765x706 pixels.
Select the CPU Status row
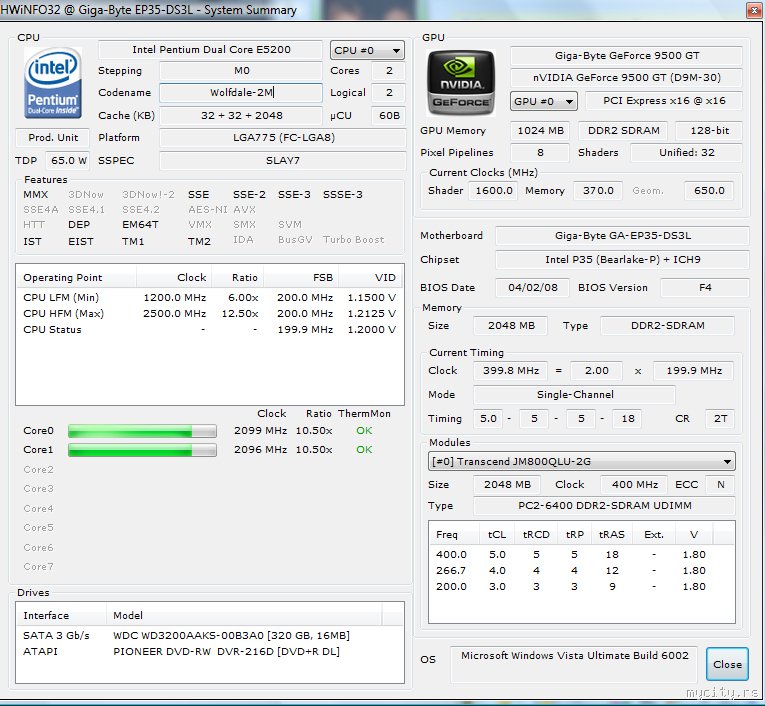210,329
